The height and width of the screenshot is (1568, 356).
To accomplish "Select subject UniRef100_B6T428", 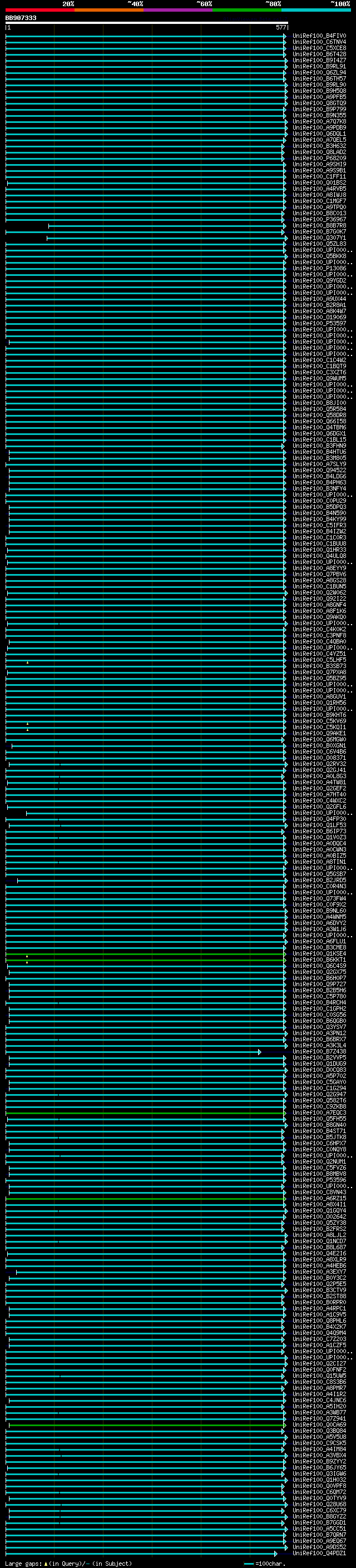I will [x=319, y=54].
